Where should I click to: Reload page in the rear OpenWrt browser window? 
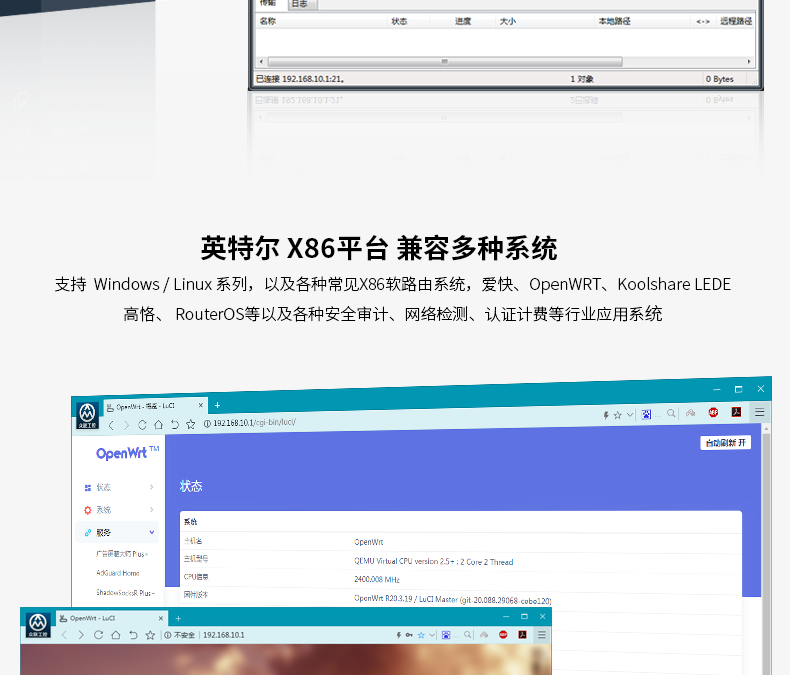pyautogui.click(x=142, y=425)
